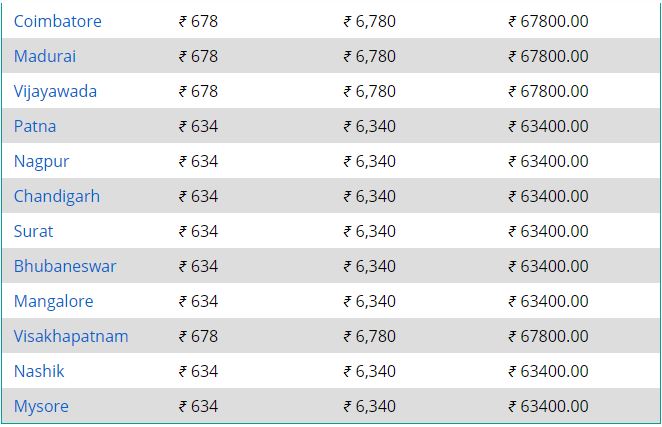Open the Mysore link

click(x=41, y=407)
